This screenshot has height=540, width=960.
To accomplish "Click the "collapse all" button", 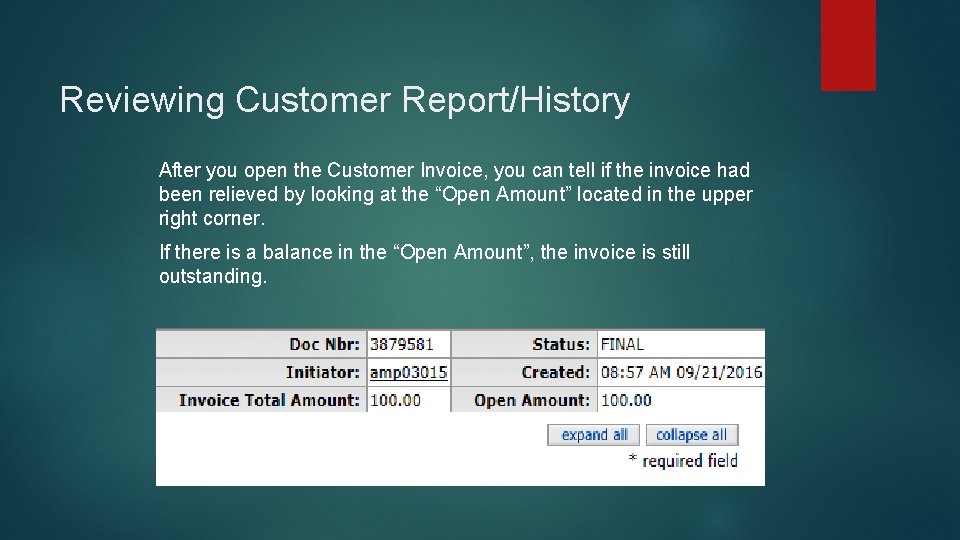I will click(692, 435).
